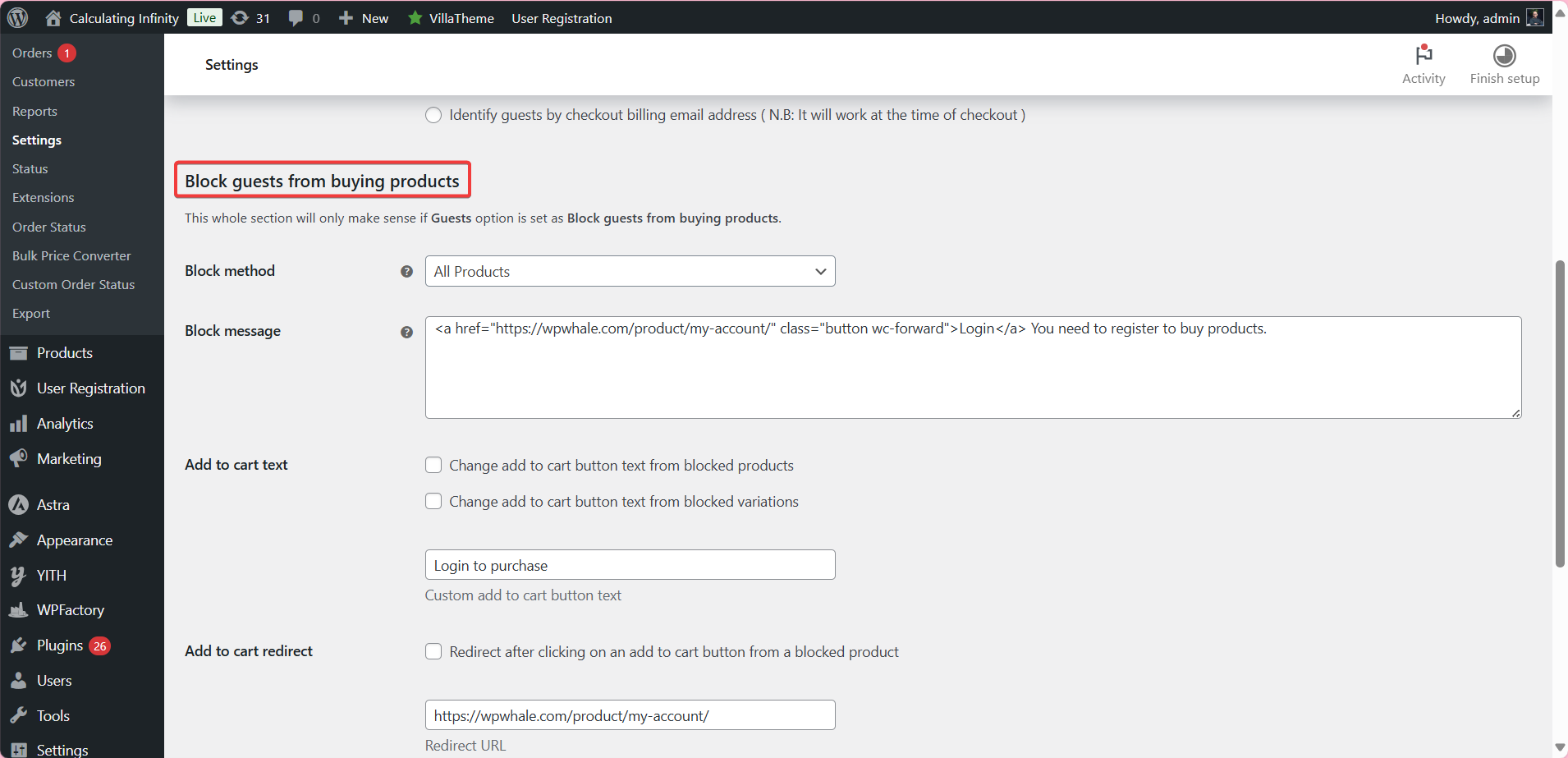Click the Tools wrench icon
This screenshot has width=1568, height=758.
(18, 715)
